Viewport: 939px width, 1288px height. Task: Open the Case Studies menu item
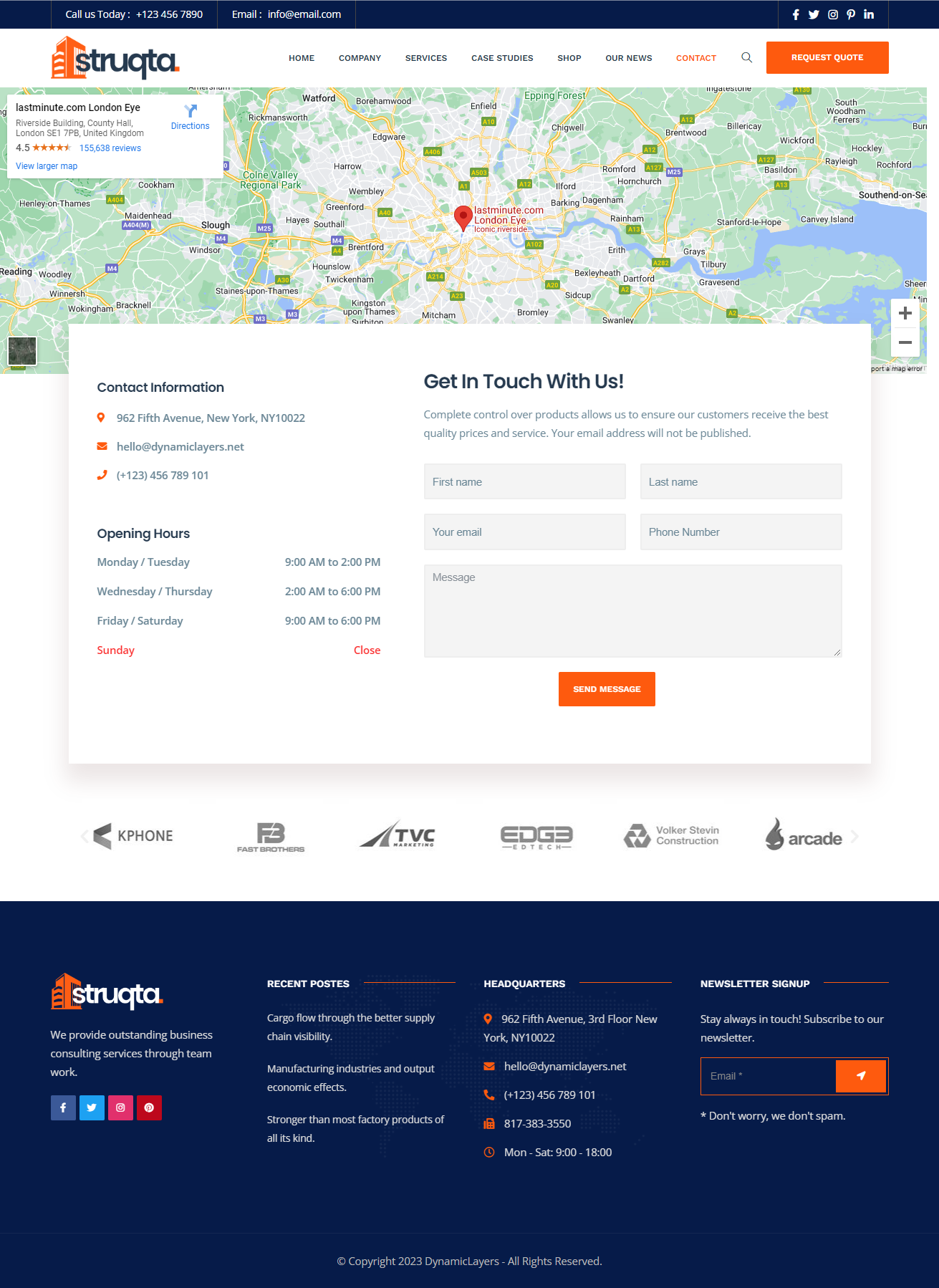pos(501,58)
